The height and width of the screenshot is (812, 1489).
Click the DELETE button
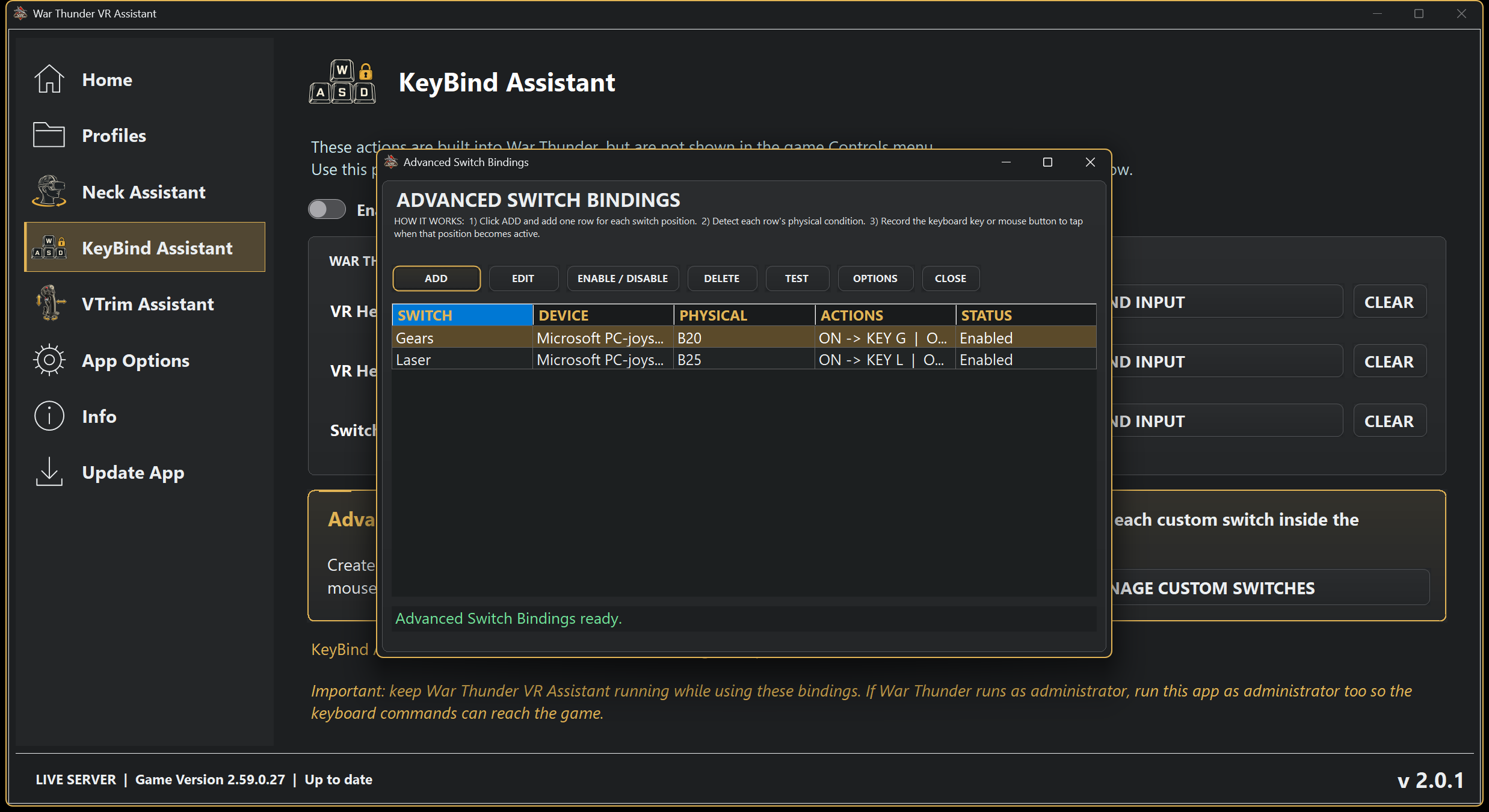click(x=722, y=278)
